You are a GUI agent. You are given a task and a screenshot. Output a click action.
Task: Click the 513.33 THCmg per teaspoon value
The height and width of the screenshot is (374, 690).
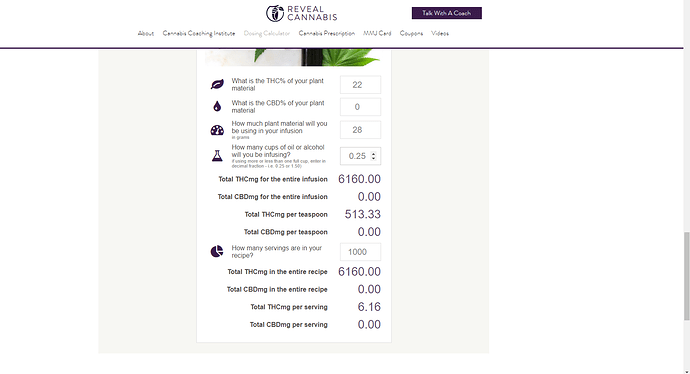tap(363, 214)
